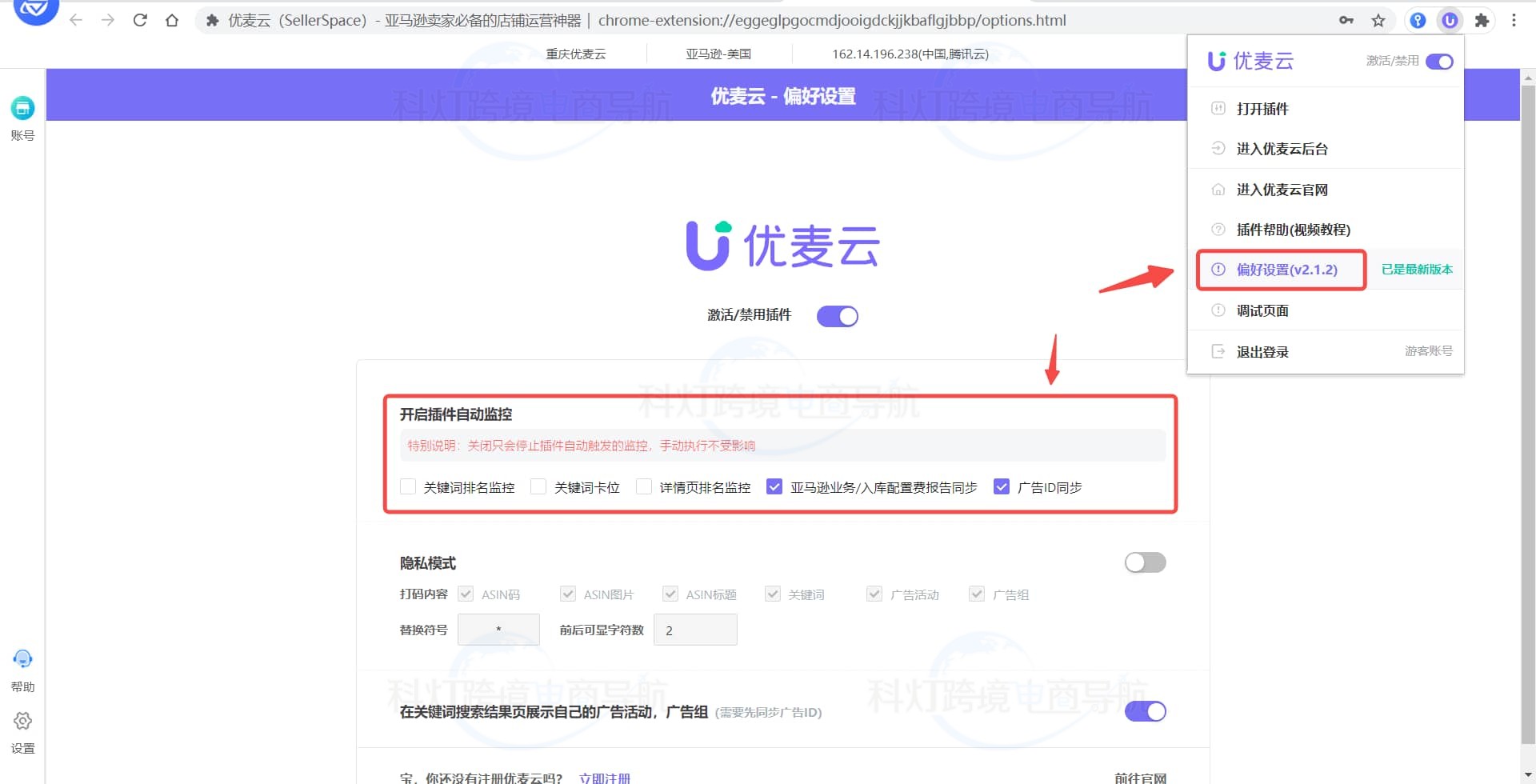Click the 前往官网 link at bottom

tap(1139, 778)
